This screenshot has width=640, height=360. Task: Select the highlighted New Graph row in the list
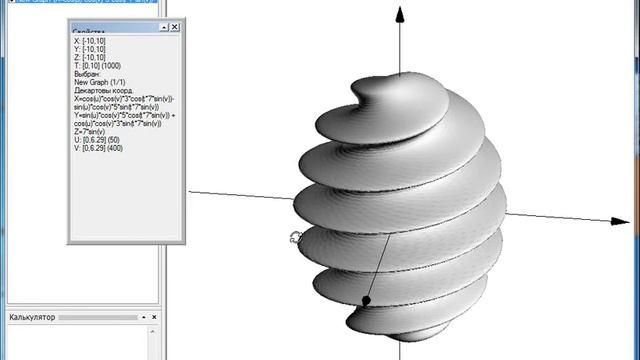tap(82, 1)
